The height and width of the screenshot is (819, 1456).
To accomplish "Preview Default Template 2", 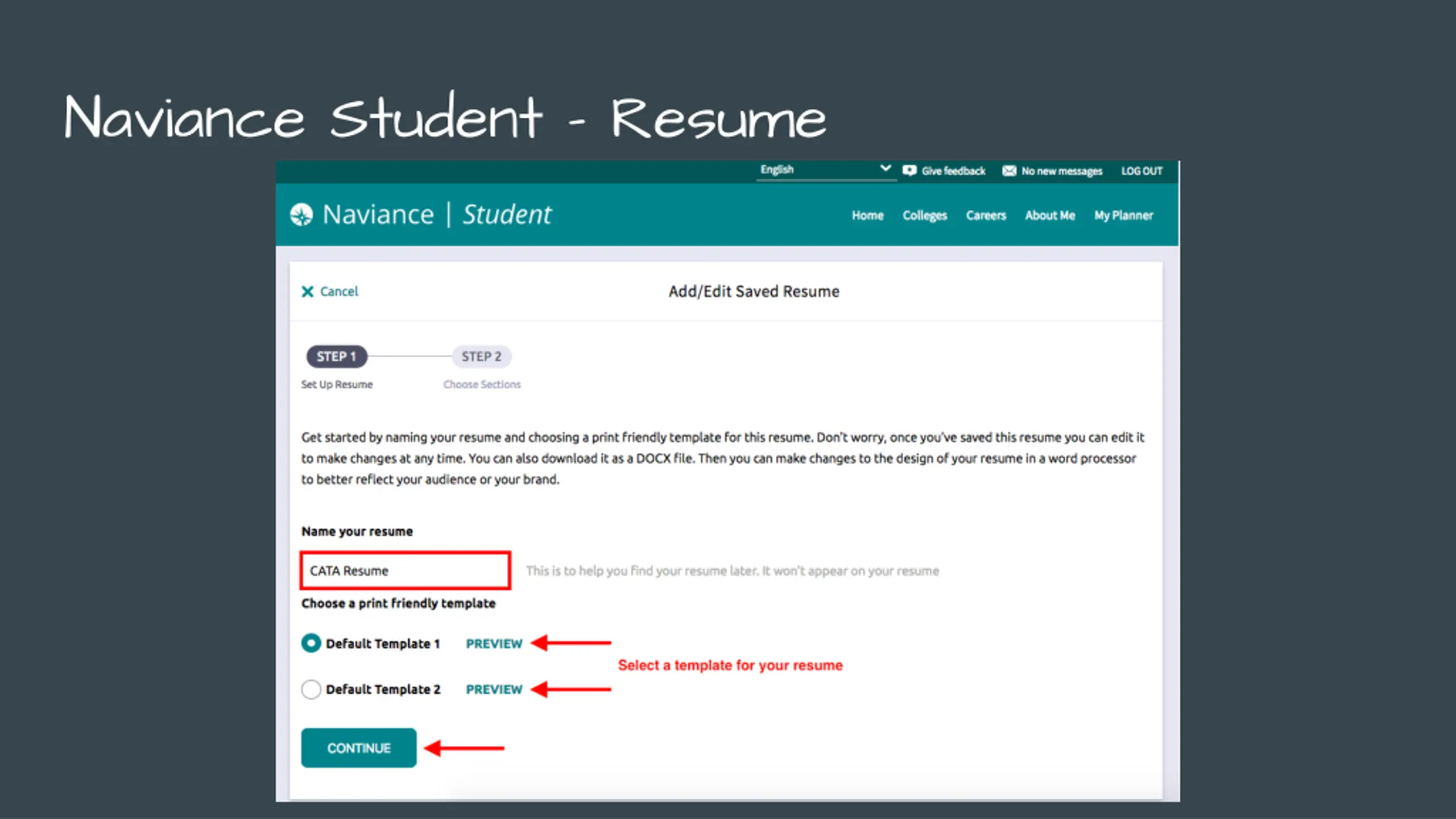I will [494, 689].
